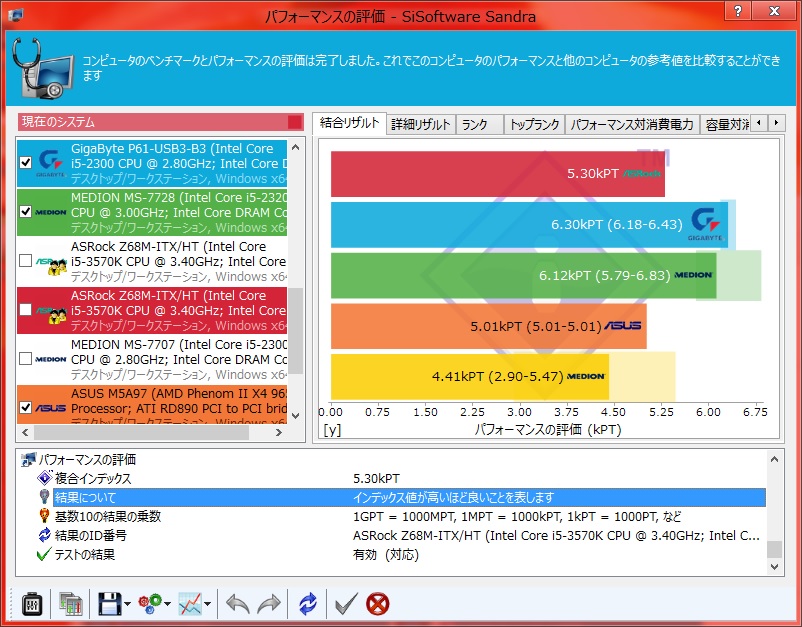Select the 結合リザルト tab
Image resolution: width=802 pixels, height=627 pixels.
349,123
